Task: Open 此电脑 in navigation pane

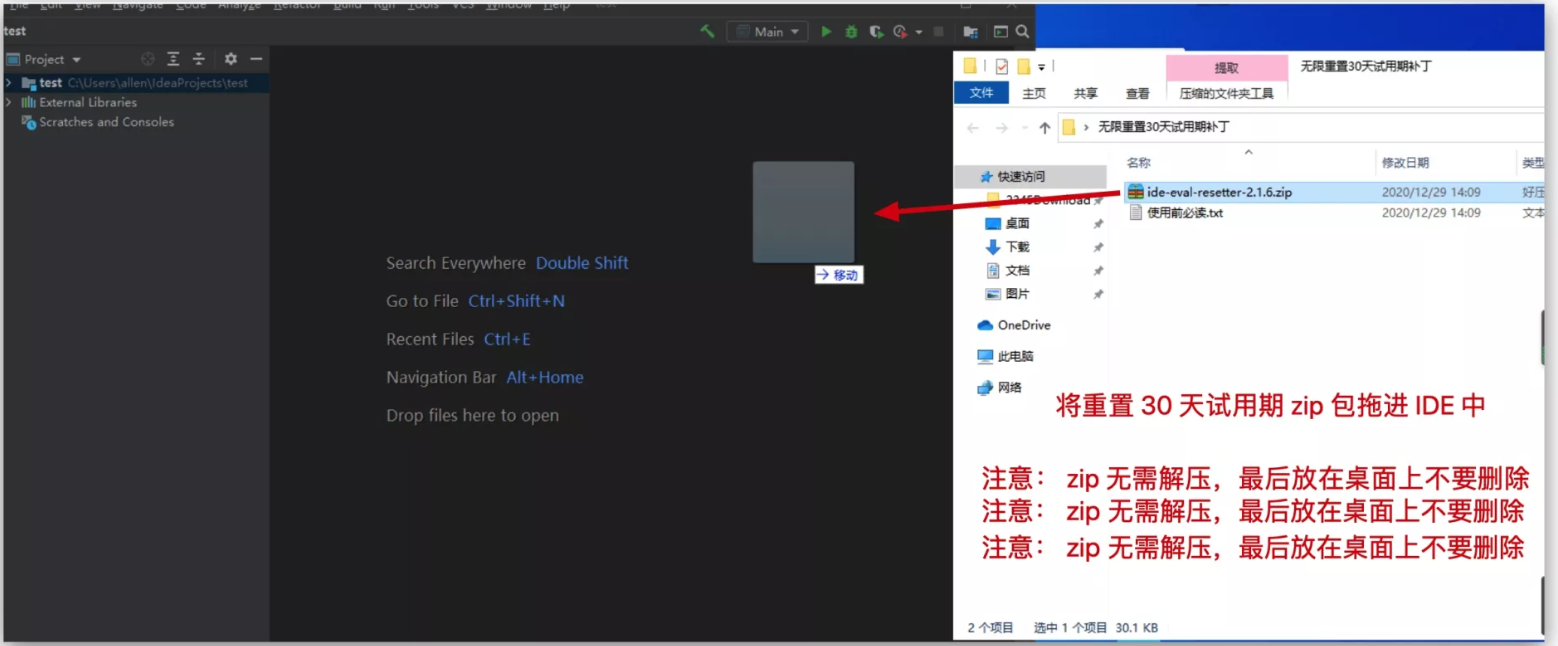Action: pyautogui.click(x=1015, y=356)
